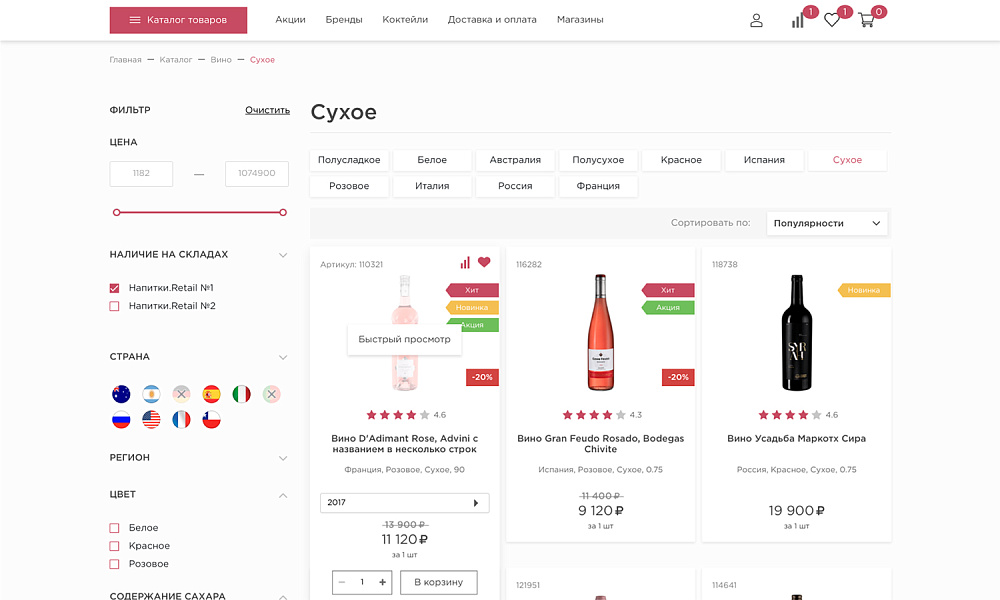Viewport: 1000px width, 600px height.
Task: Click the minus quantity button
Action: tap(342, 582)
